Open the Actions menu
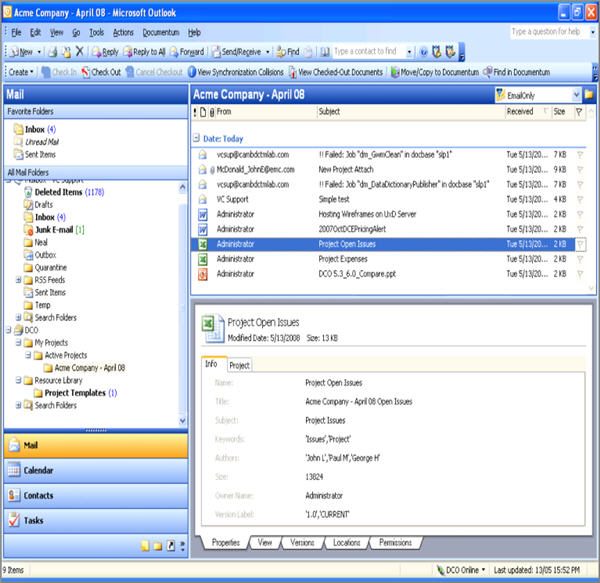The width and height of the screenshot is (600, 583). tap(123, 33)
